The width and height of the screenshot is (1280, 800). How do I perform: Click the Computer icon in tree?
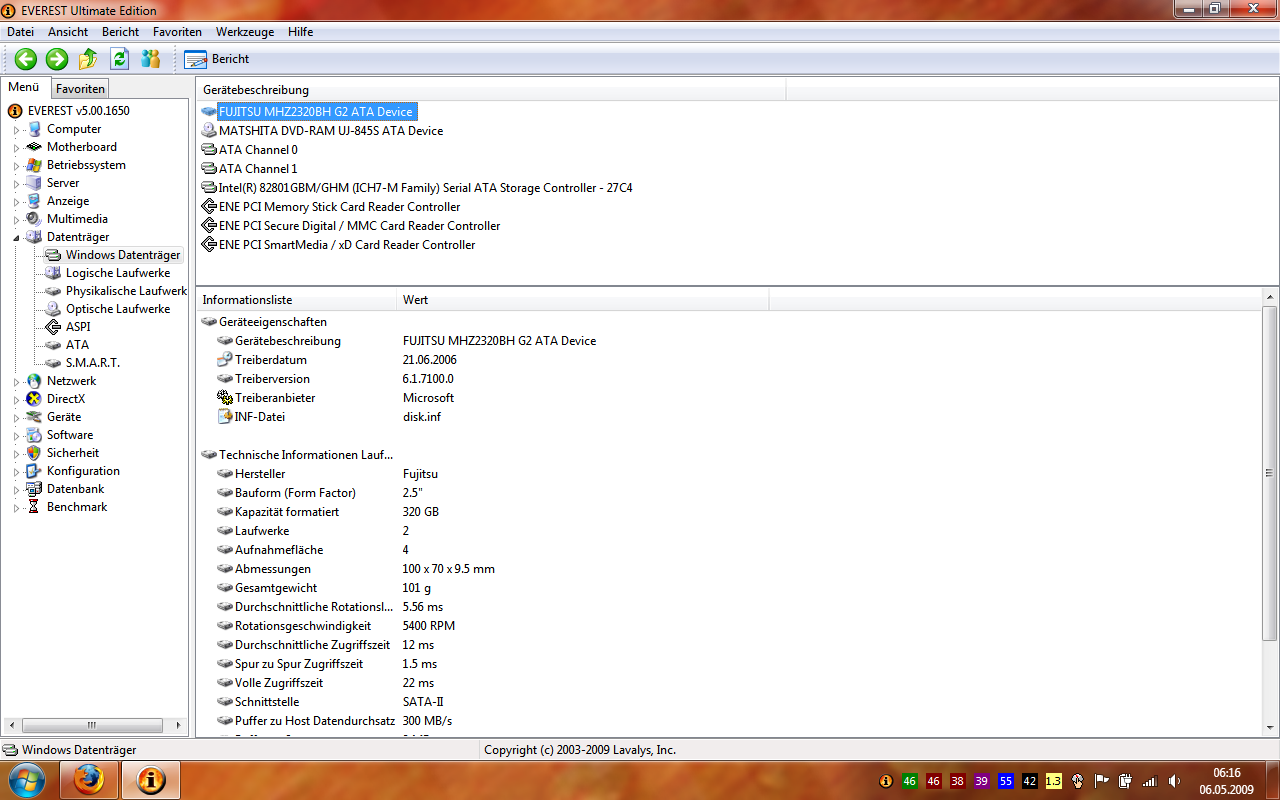(34, 129)
